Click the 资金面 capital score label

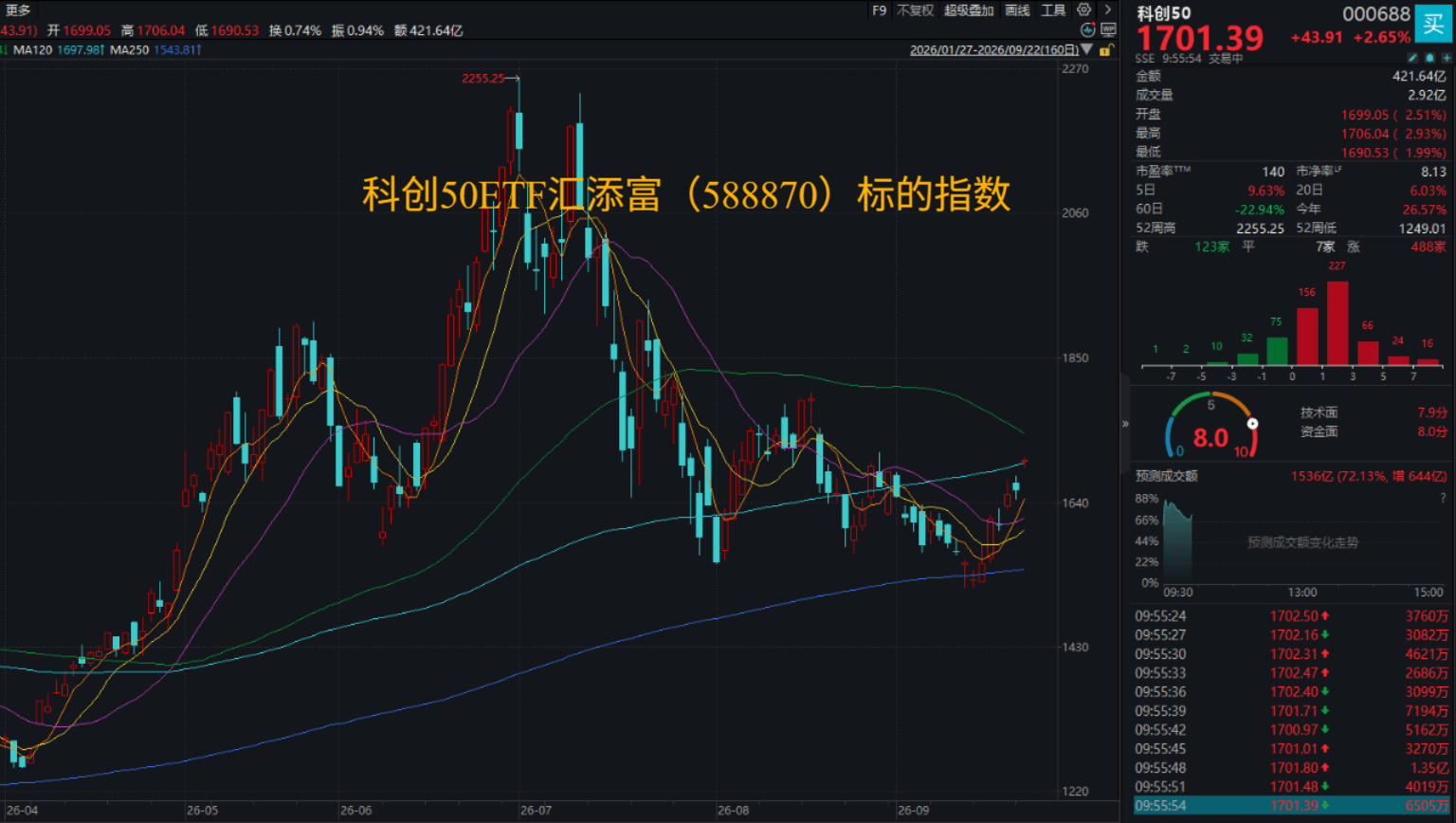1319,431
